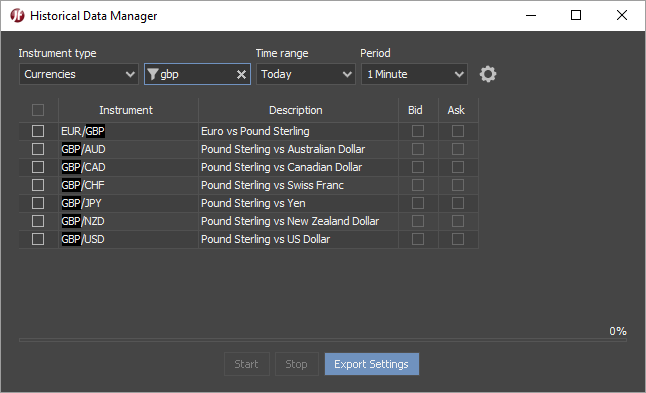
Task: Click the download progress bar
Action: coord(323,340)
